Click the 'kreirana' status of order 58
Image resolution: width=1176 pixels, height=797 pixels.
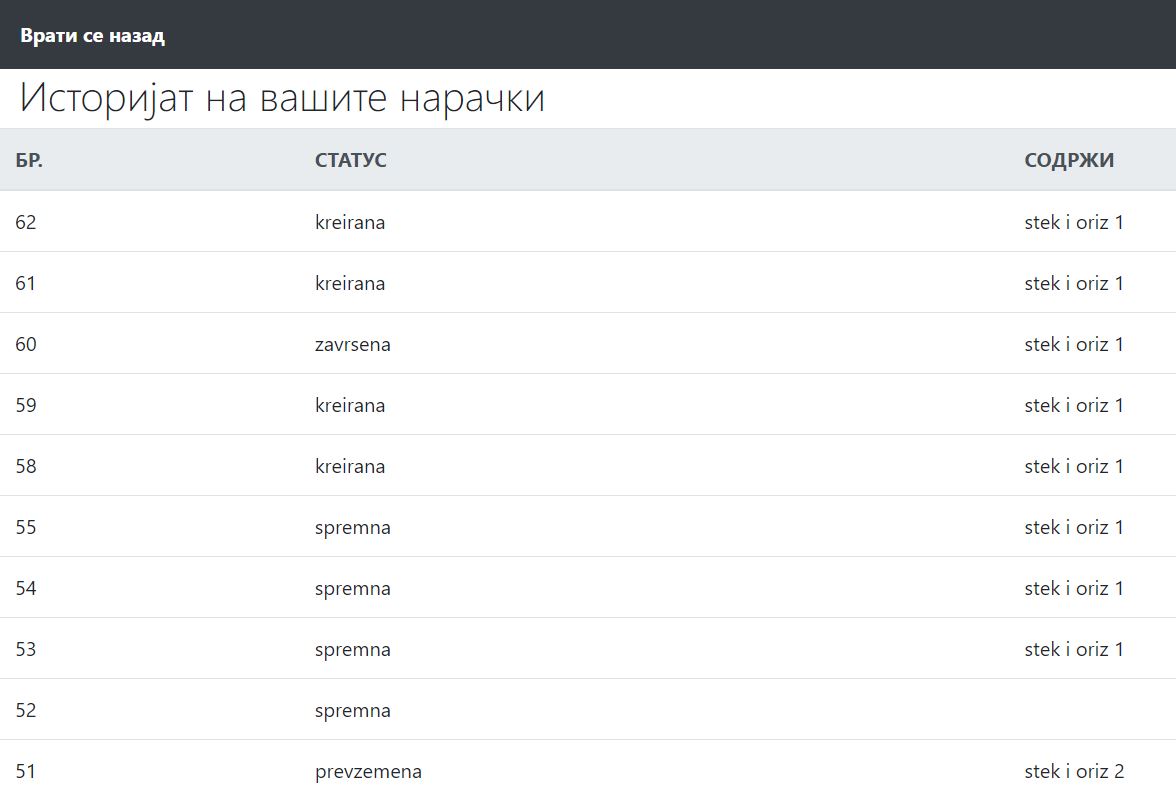[x=349, y=466]
